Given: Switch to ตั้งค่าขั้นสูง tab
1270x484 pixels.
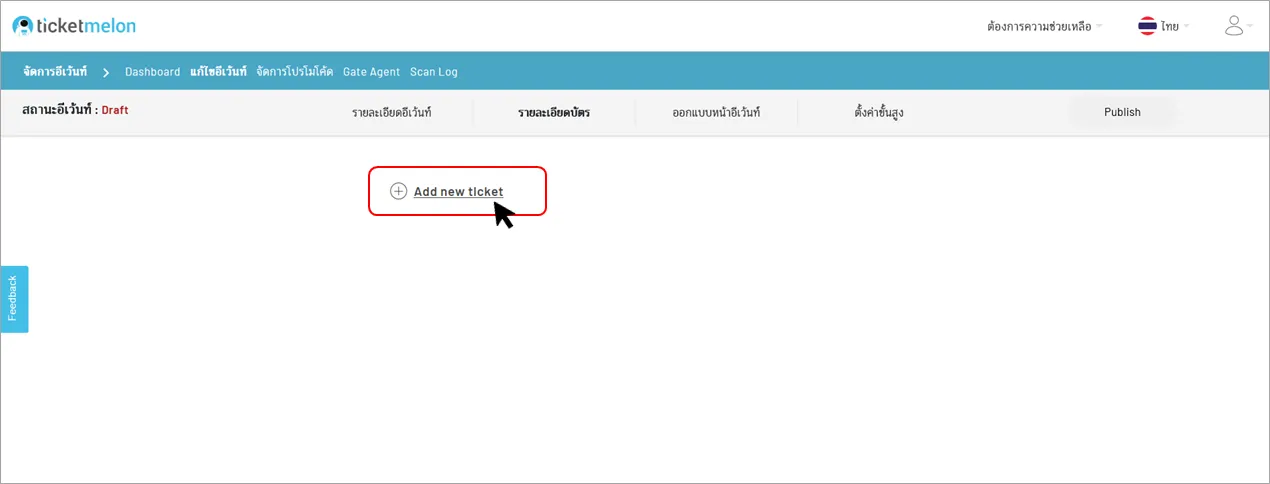Looking at the screenshot, I should point(879,112).
